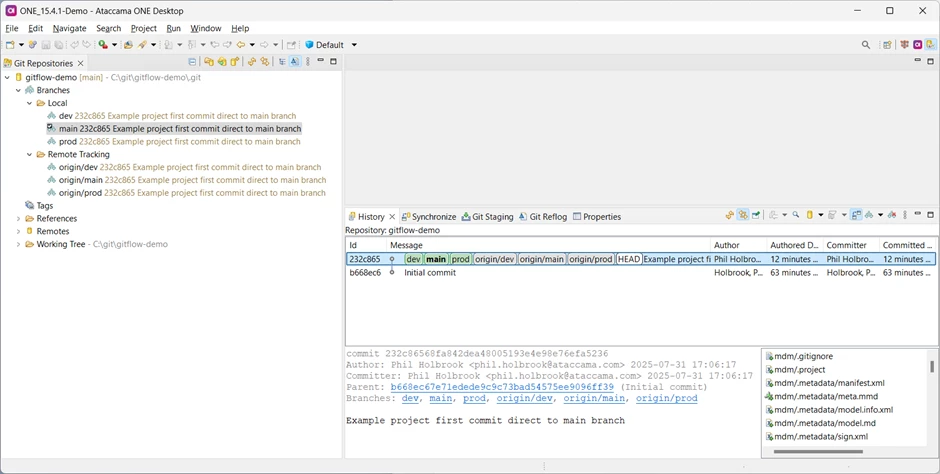Open the Default perspective dropdown arrow
The height and width of the screenshot is (474, 940).
pyautogui.click(x=354, y=45)
